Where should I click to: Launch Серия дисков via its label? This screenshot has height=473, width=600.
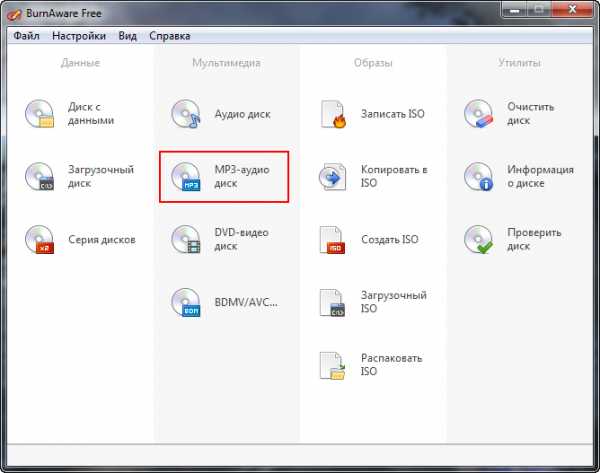(x=102, y=240)
